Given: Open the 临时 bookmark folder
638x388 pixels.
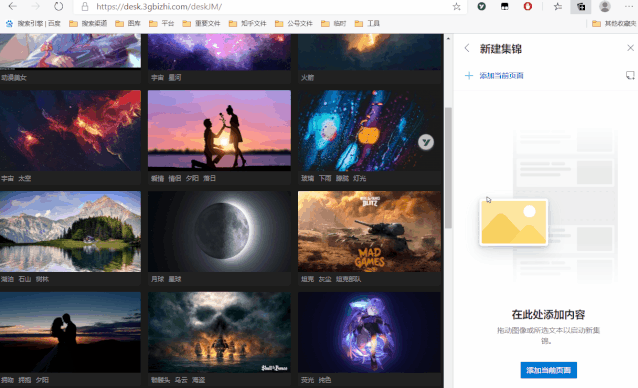Looking at the screenshot, I should (334, 24).
